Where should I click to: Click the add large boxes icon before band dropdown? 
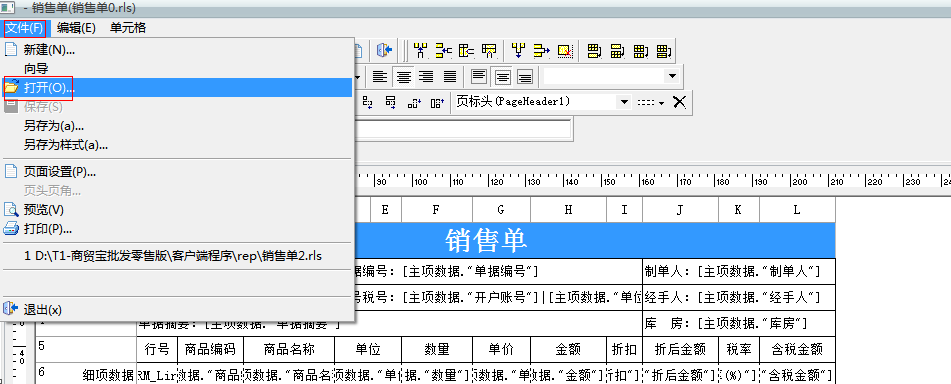[x=437, y=103]
